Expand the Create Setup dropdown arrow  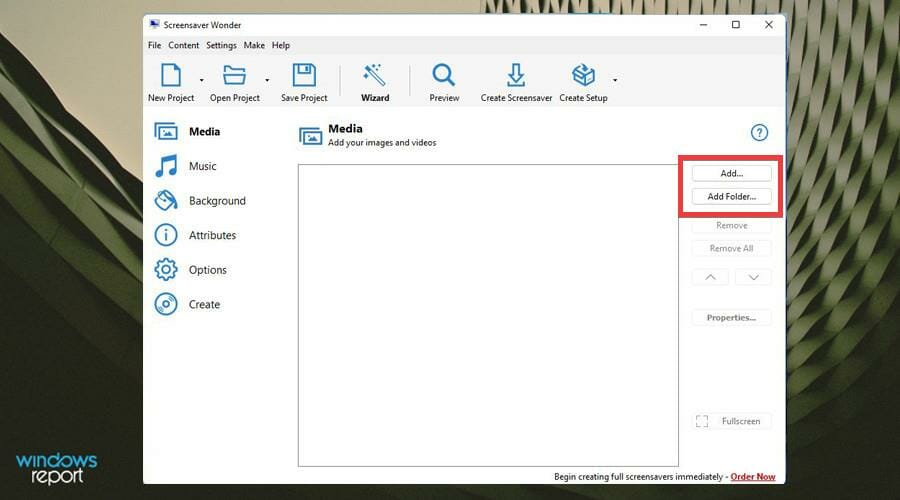point(615,80)
